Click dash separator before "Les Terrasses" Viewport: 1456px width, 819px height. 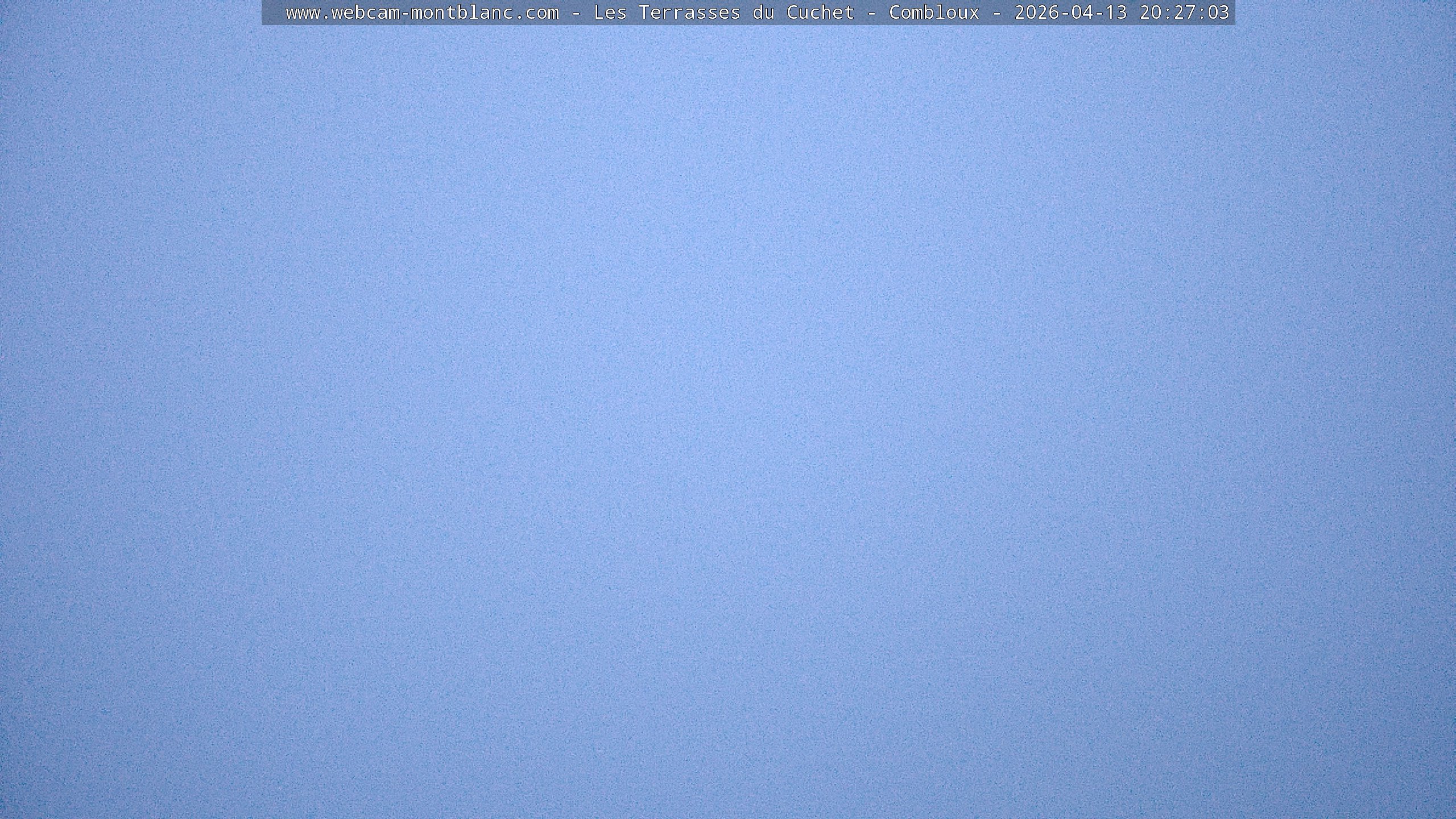click(576, 13)
